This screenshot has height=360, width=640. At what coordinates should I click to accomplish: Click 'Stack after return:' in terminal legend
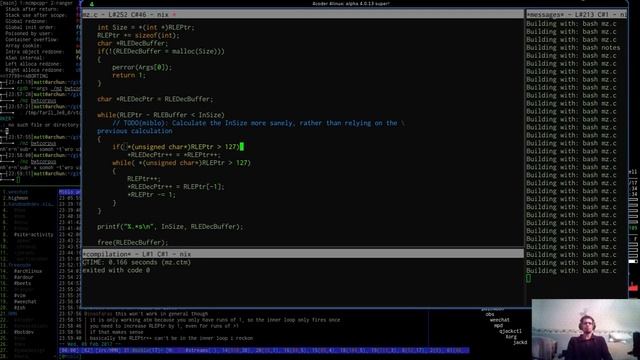click(x=31, y=9)
